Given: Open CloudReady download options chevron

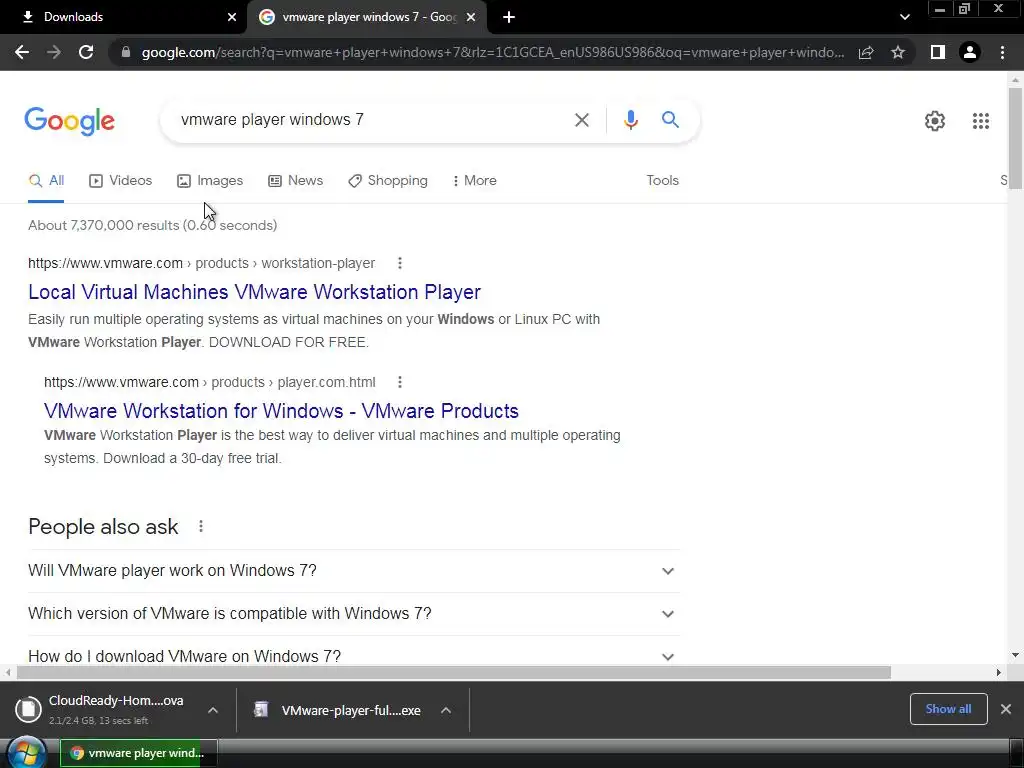Looking at the screenshot, I should [x=213, y=710].
